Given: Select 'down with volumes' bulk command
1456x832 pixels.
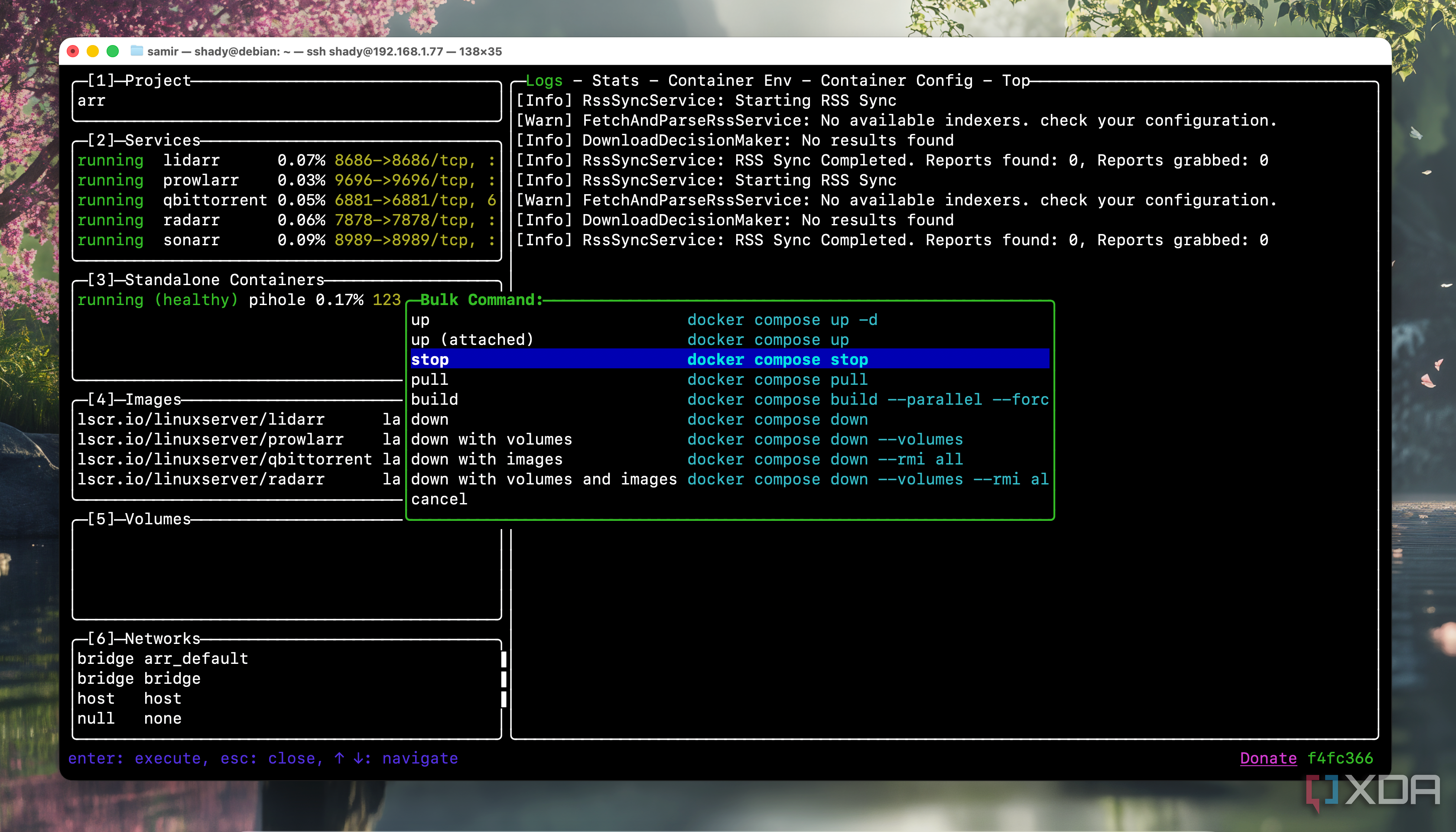Looking at the screenshot, I should [x=491, y=439].
